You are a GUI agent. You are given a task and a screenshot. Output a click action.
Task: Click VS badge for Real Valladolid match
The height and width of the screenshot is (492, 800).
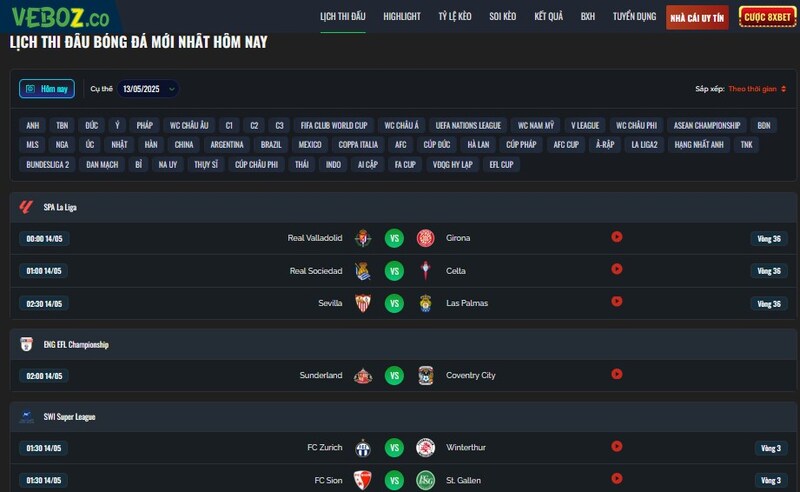(394, 238)
